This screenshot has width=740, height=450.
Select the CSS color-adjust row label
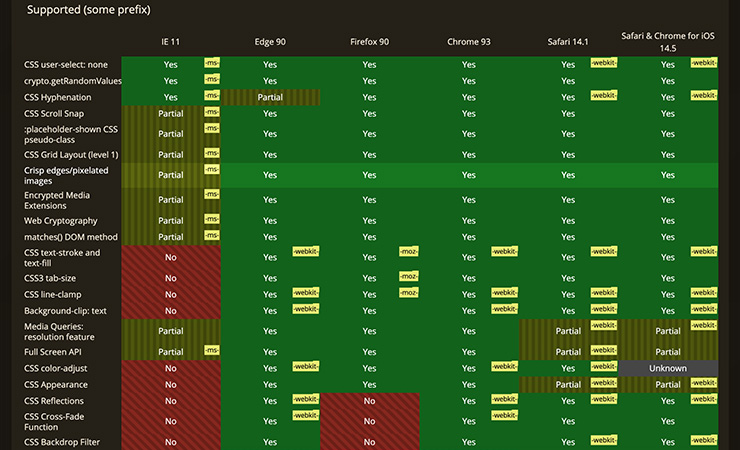tap(55, 368)
